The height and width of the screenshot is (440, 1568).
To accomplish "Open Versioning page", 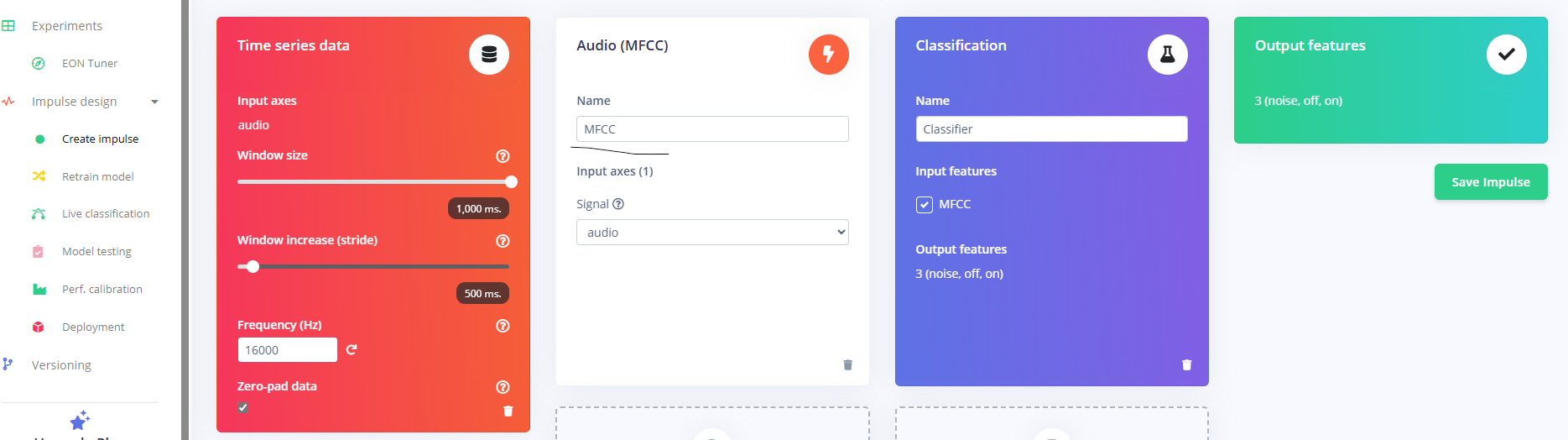I will [61, 365].
